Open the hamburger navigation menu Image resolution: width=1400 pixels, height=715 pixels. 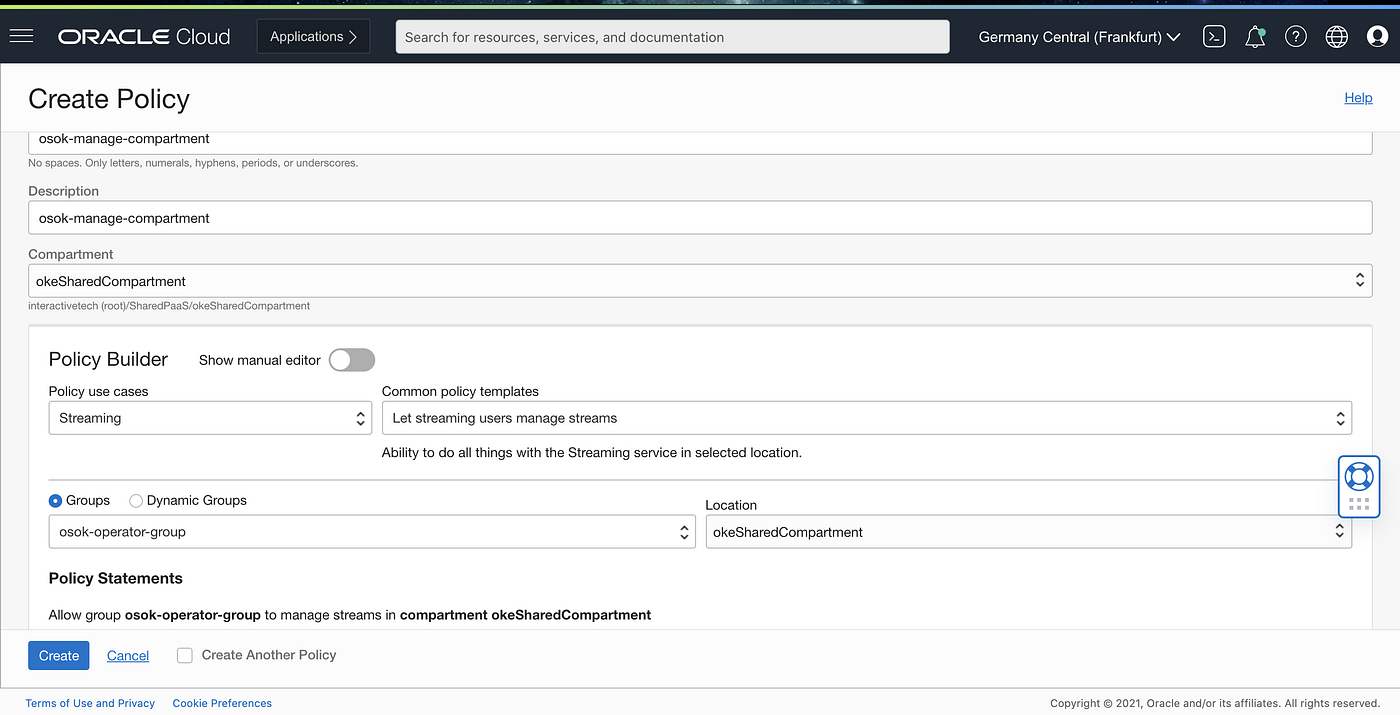pos(21,36)
